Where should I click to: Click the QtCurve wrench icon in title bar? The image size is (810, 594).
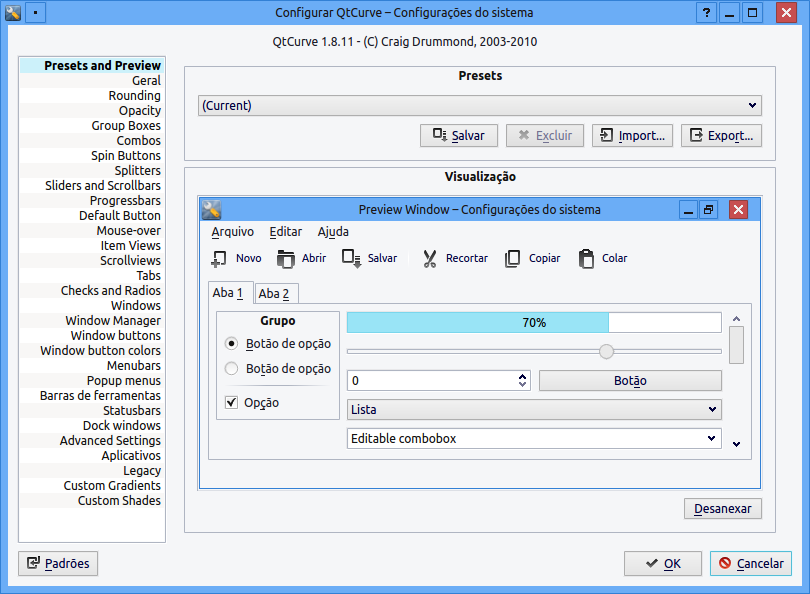[13, 12]
